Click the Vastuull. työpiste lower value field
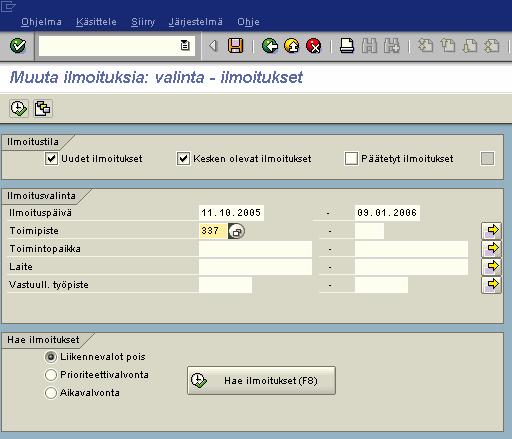 (225, 285)
